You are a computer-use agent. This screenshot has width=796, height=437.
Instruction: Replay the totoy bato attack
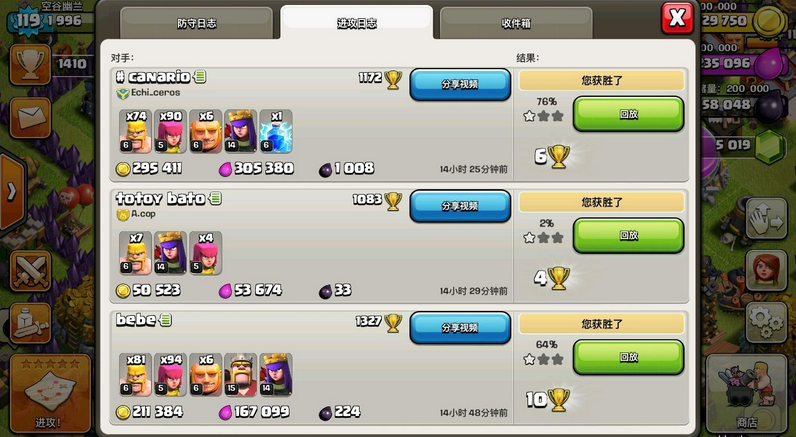pyautogui.click(x=628, y=236)
